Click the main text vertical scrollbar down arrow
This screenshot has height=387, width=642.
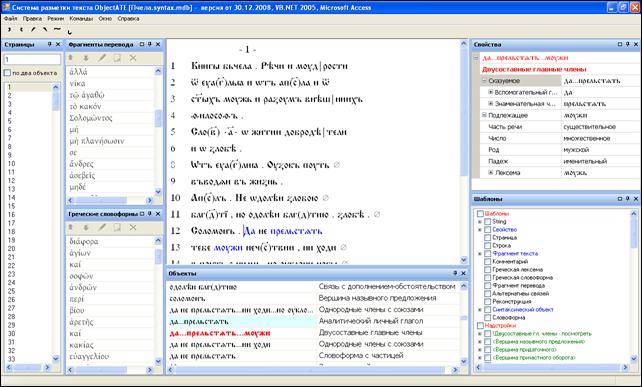tap(463, 260)
